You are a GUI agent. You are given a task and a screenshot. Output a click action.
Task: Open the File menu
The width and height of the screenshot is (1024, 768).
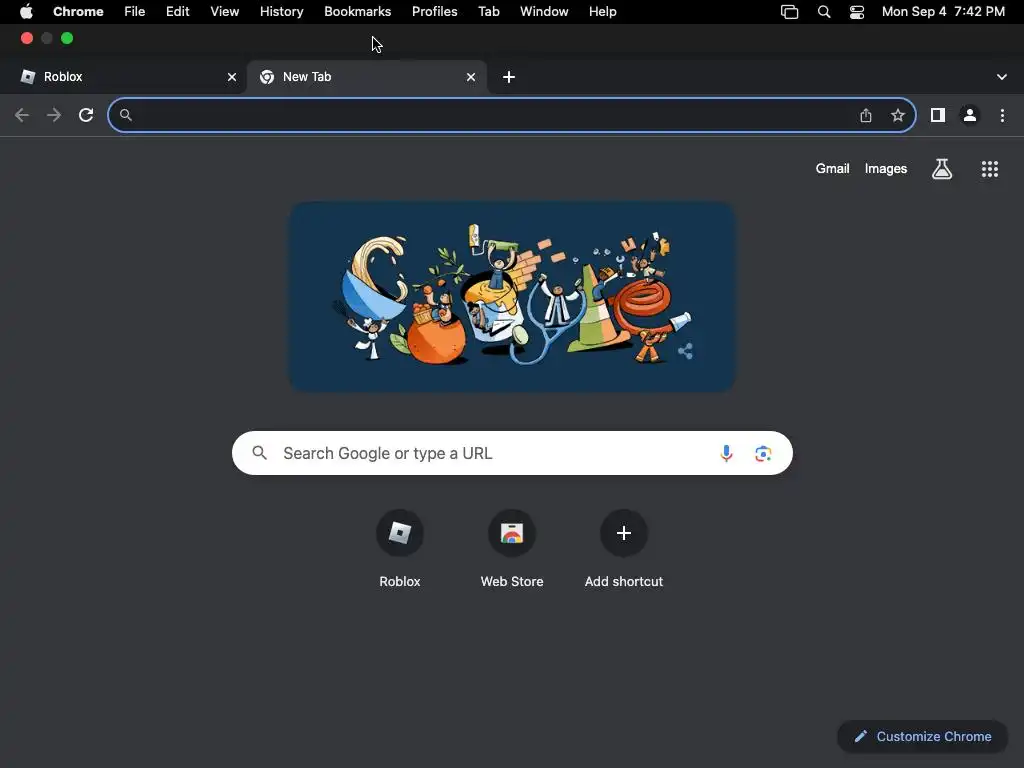135,12
